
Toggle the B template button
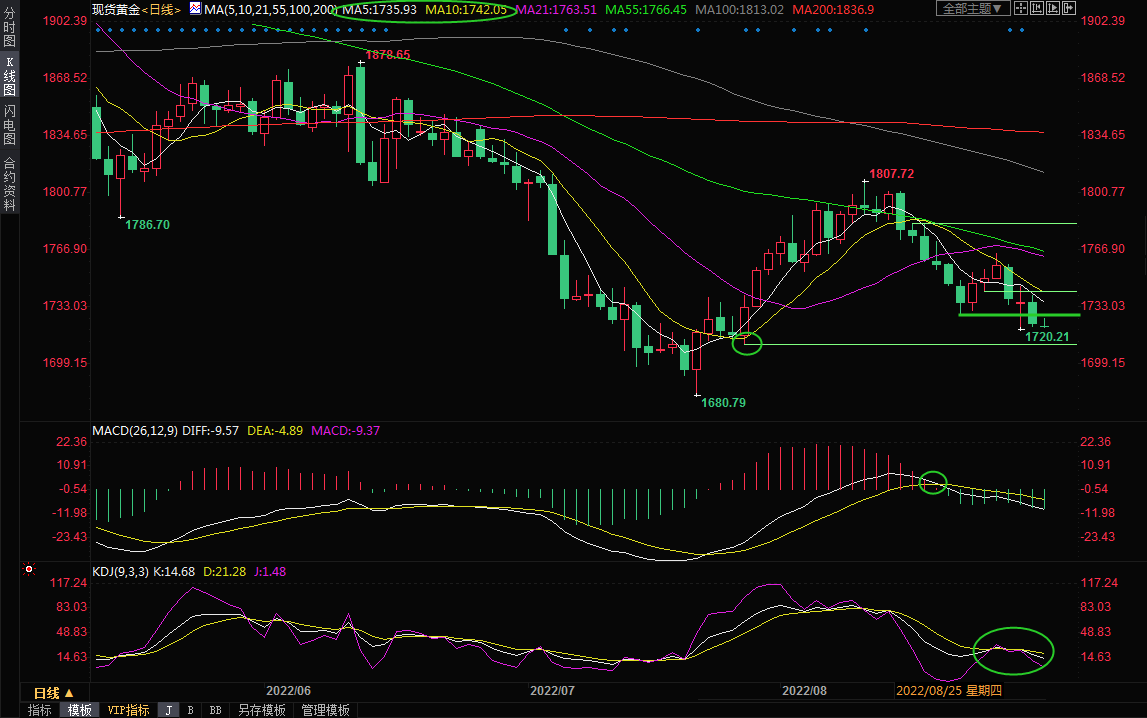tap(190, 710)
